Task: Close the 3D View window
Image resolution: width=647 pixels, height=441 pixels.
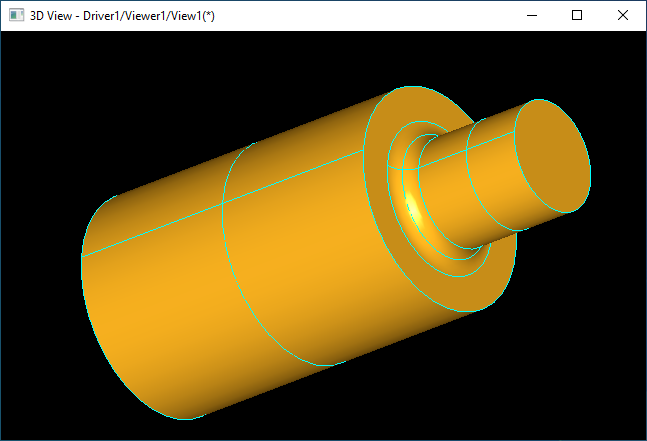Action: tap(623, 15)
